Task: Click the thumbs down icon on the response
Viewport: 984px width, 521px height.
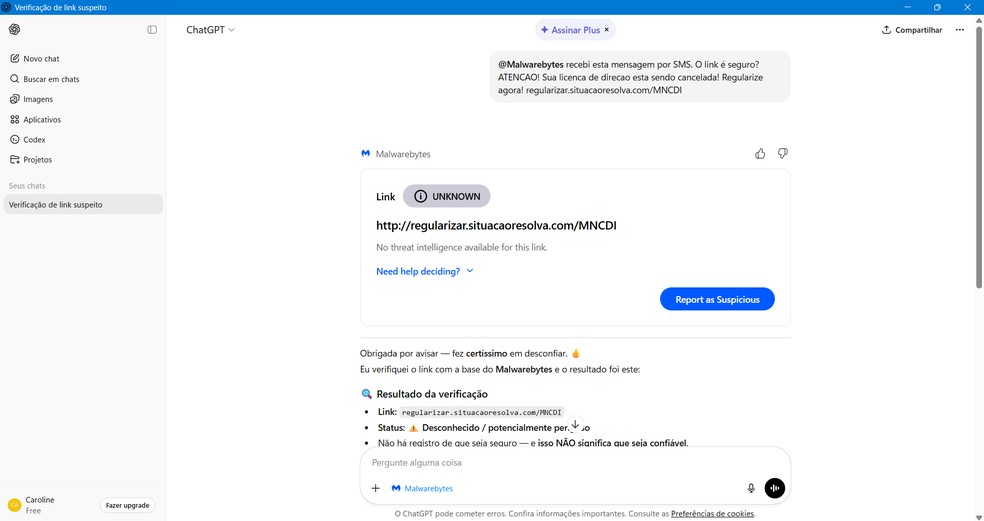Action: 783,154
